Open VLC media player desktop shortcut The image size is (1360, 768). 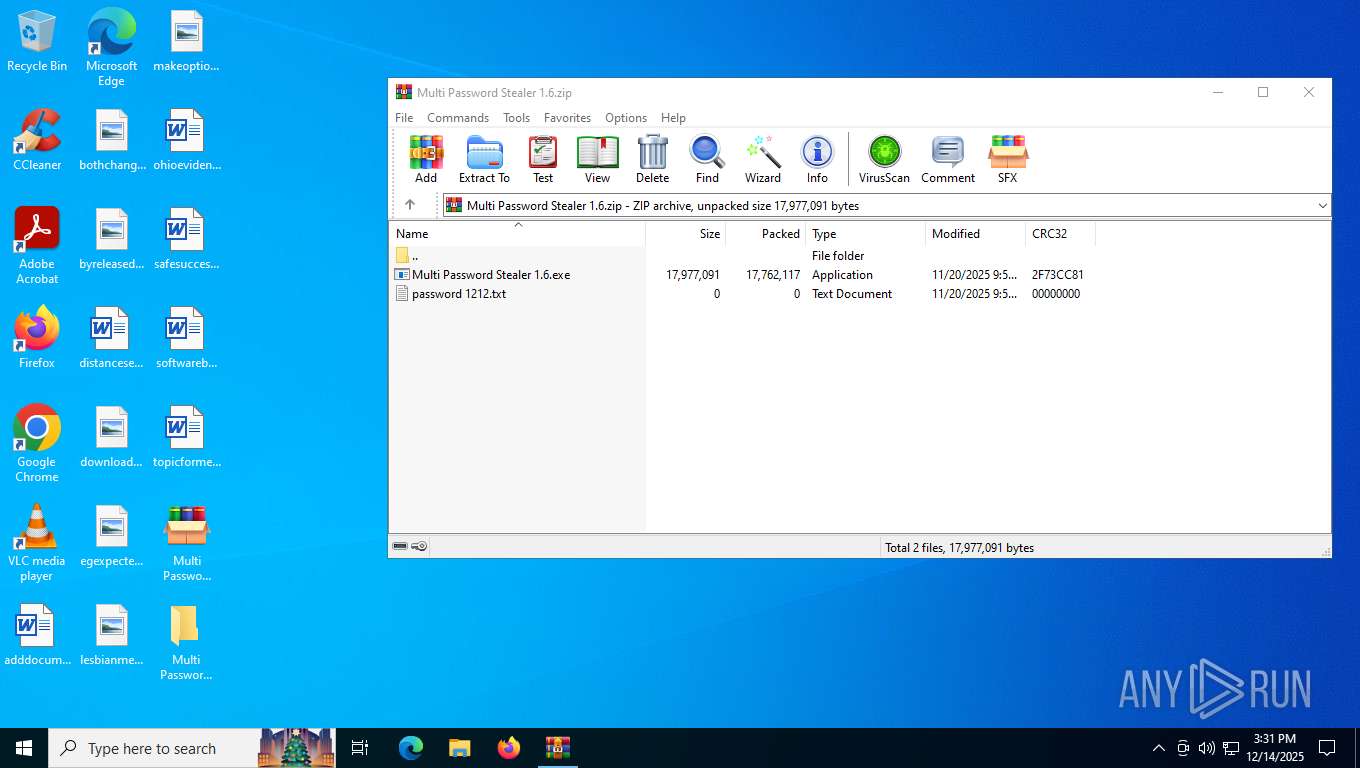tap(37, 543)
